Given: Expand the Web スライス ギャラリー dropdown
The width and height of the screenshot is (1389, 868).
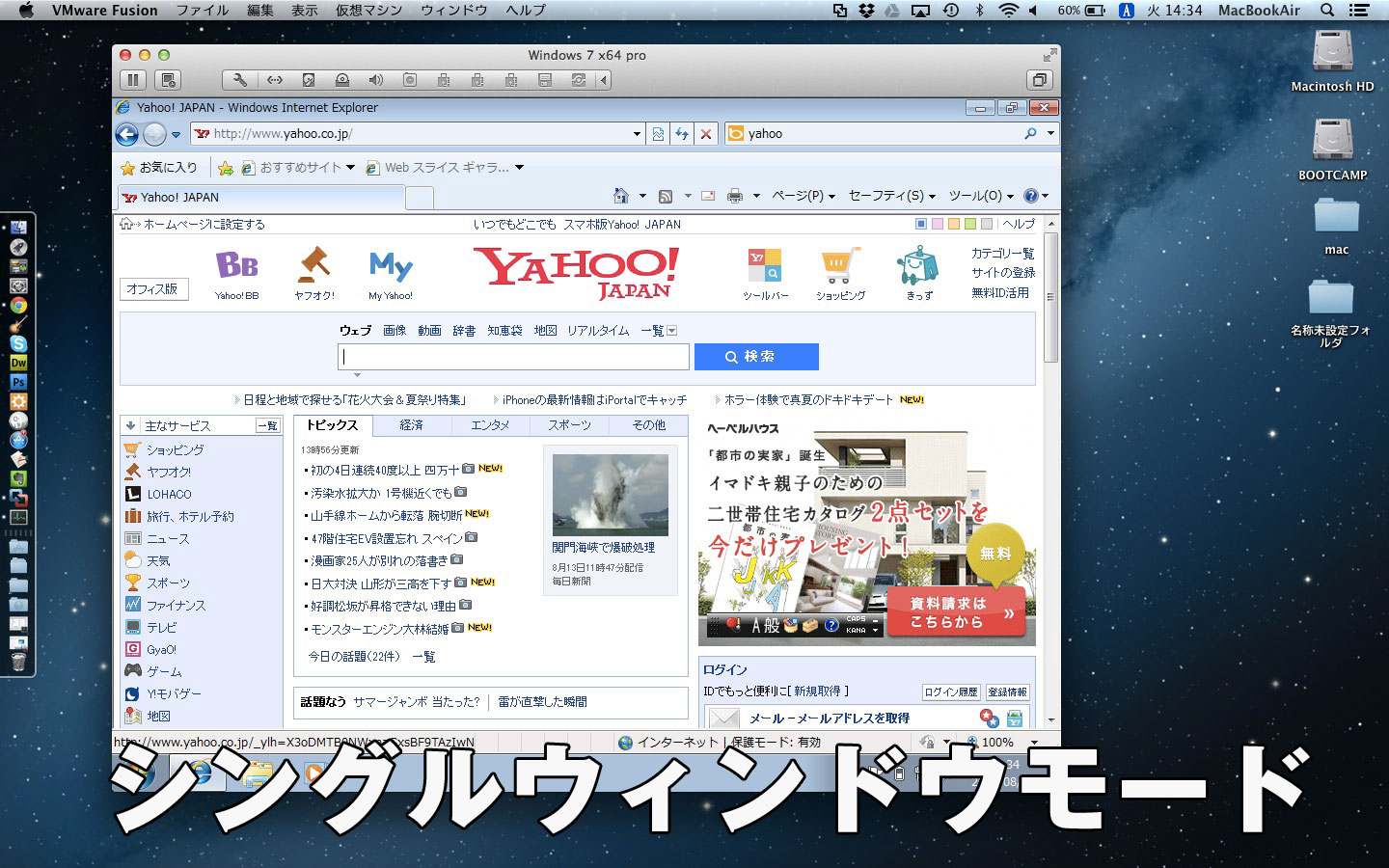Looking at the screenshot, I should pyautogui.click(x=519, y=168).
